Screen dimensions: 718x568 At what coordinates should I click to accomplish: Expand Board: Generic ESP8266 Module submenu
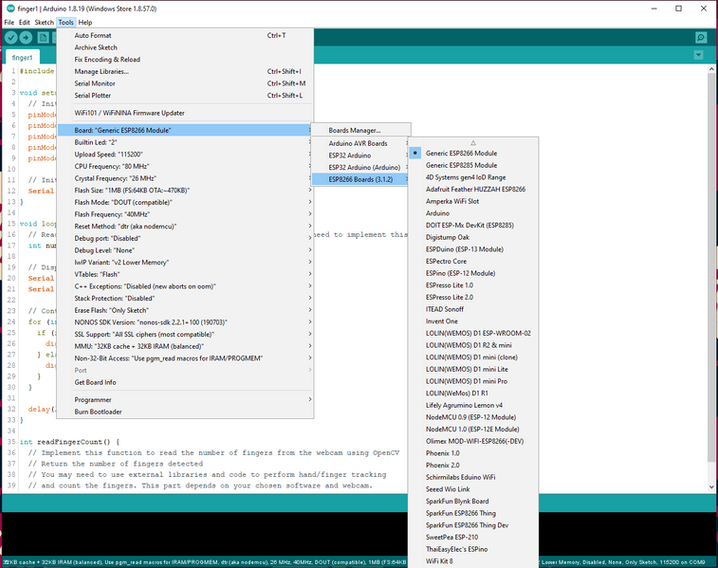point(185,130)
